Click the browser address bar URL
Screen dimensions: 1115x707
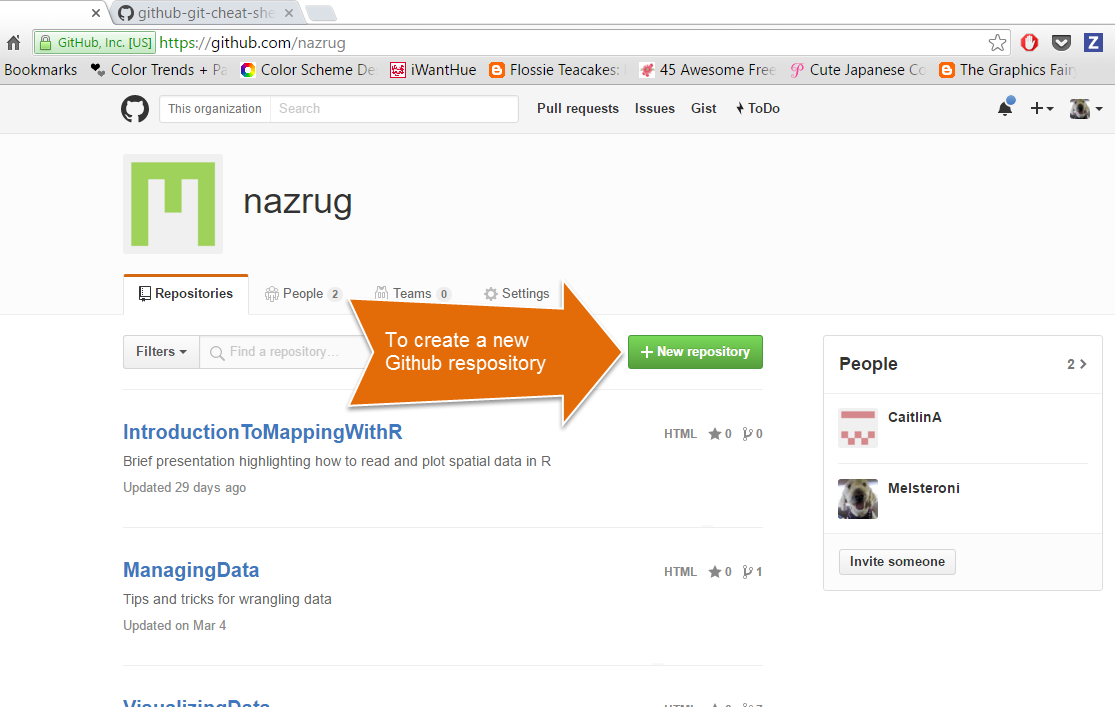point(252,43)
